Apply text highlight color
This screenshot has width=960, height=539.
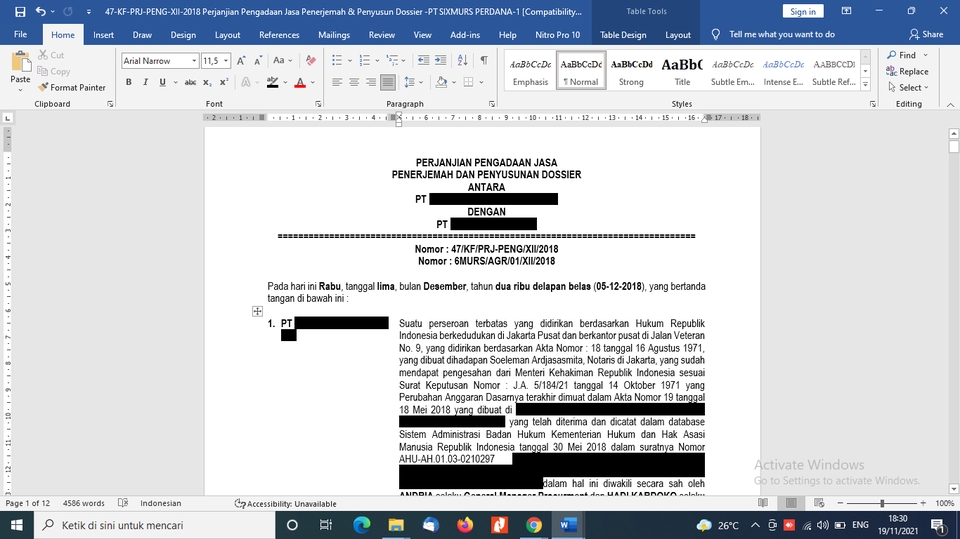tap(273, 82)
